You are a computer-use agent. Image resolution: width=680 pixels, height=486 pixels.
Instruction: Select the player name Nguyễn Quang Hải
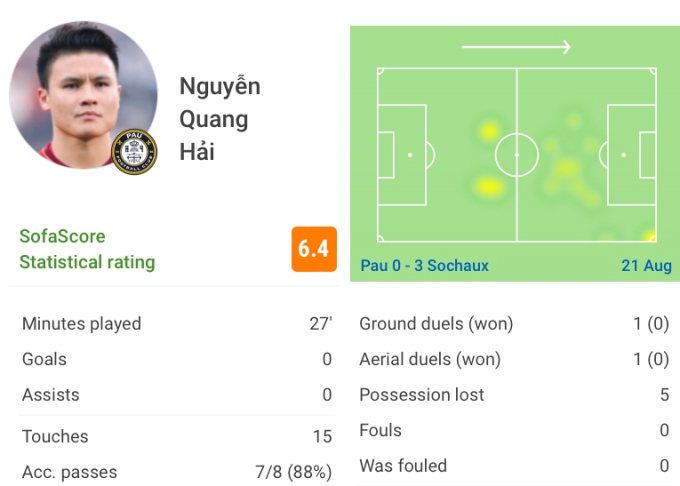[220, 118]
